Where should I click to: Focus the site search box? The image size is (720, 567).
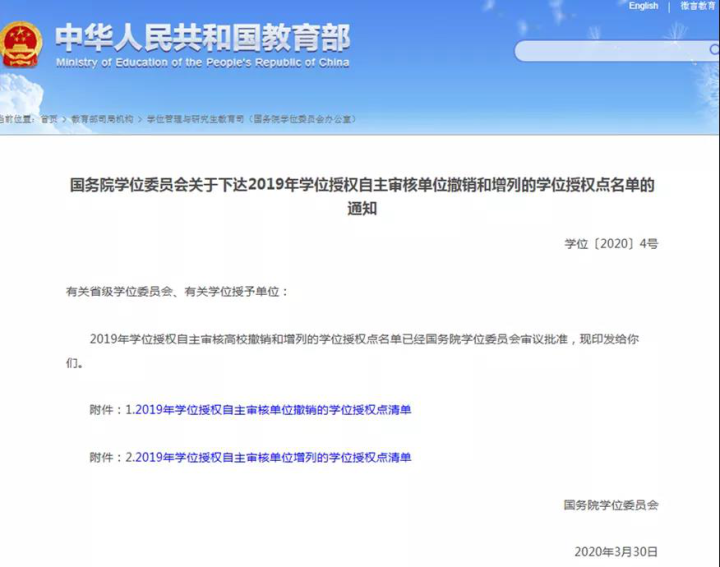click(x=617, y=51)
